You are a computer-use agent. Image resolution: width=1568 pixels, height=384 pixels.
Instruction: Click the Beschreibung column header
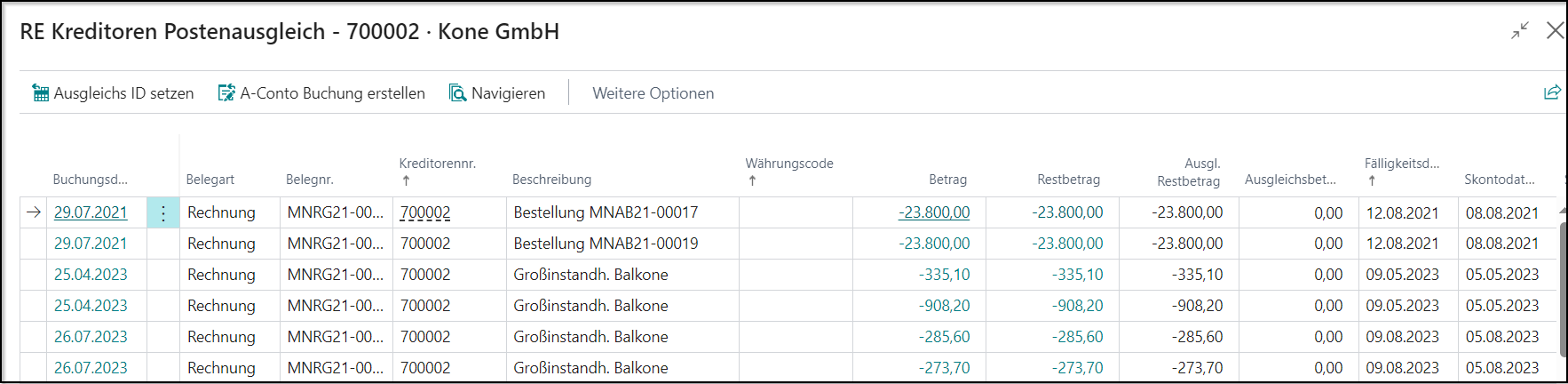(551, 180)
